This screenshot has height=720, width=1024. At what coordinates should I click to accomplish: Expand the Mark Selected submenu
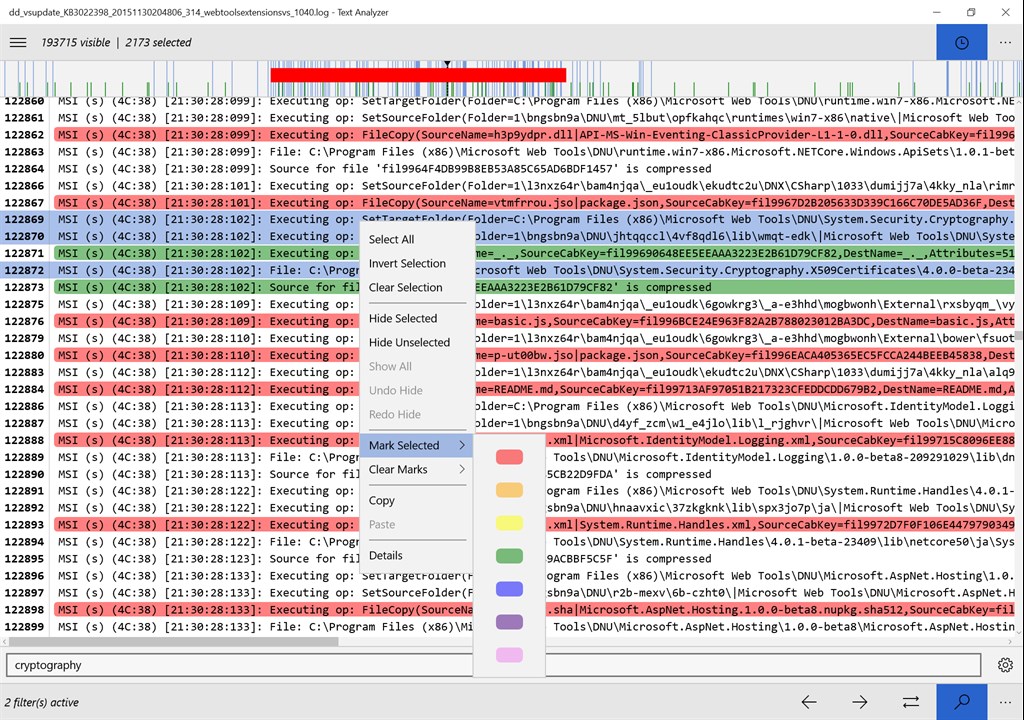pos(416,446)
